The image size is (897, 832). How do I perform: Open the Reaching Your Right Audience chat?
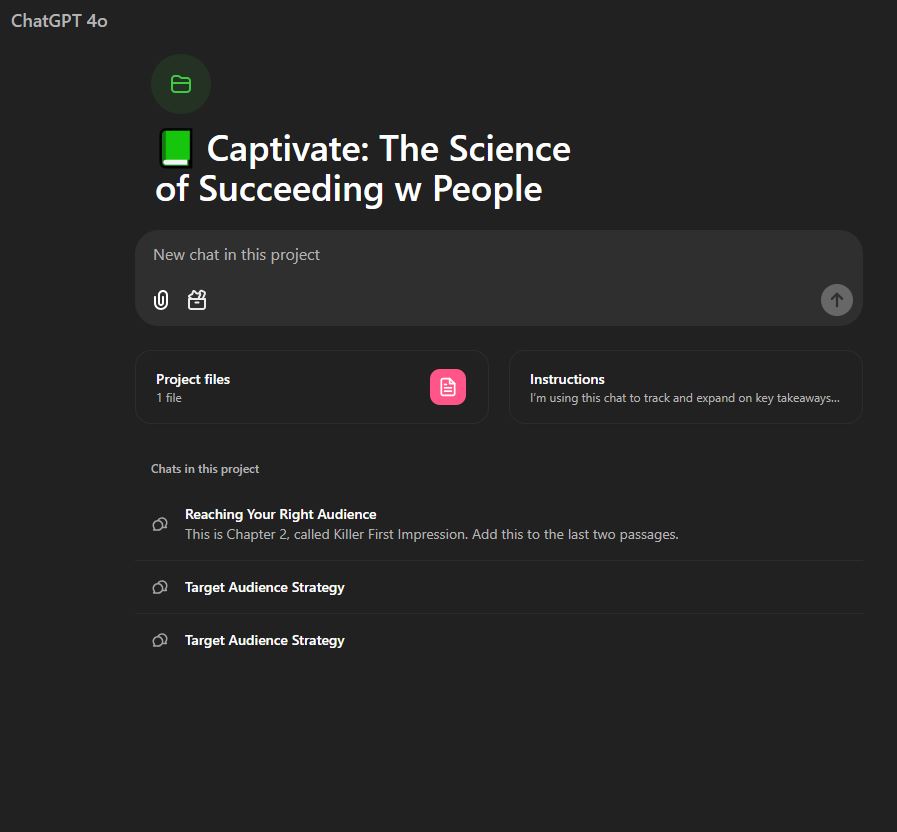point(499,524)
